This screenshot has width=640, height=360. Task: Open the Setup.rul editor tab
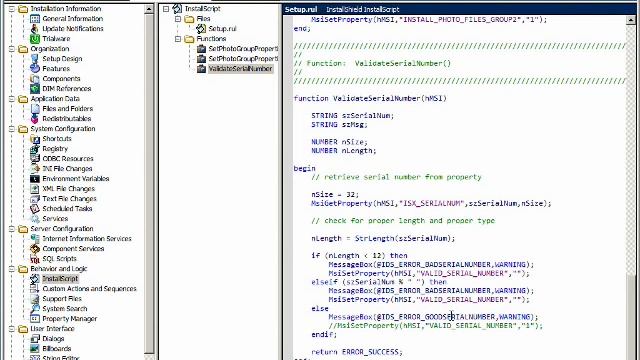point(301,9)
